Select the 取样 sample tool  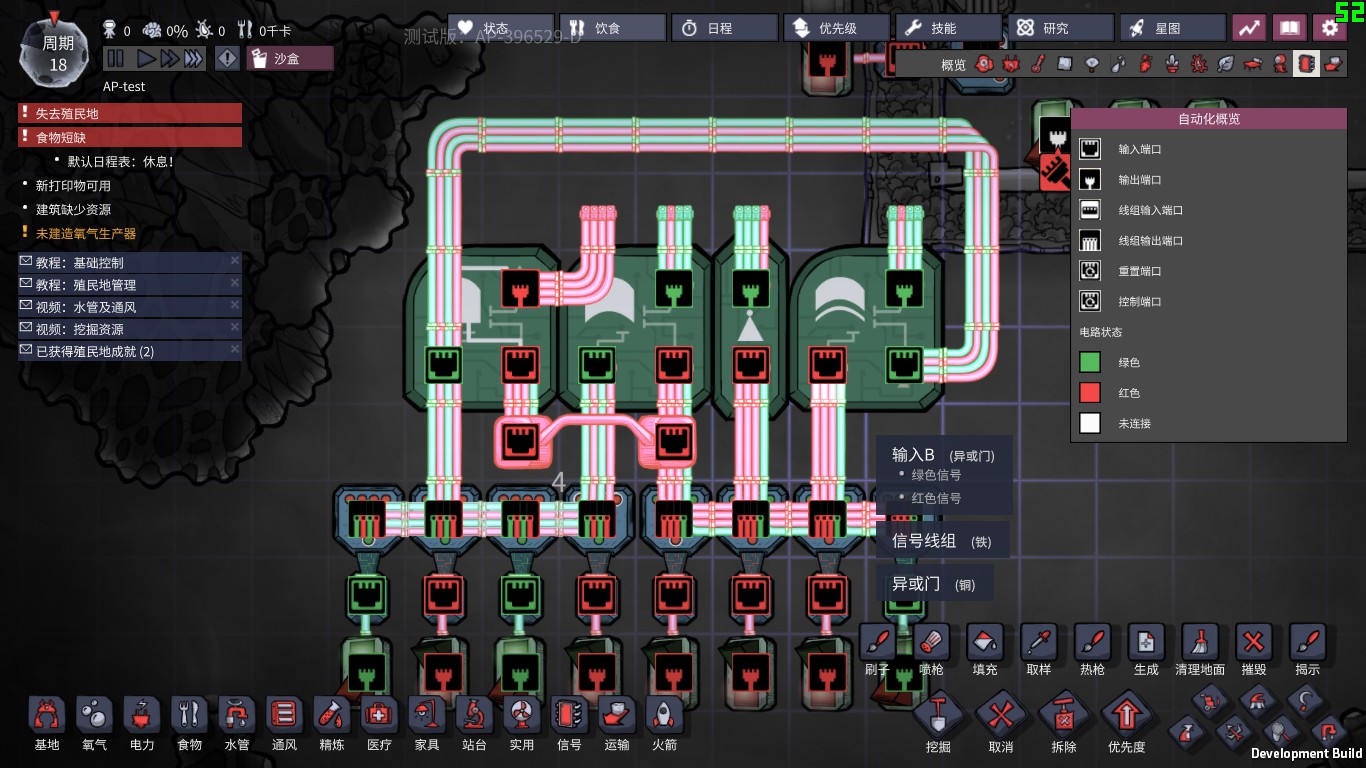(1039, 643)
